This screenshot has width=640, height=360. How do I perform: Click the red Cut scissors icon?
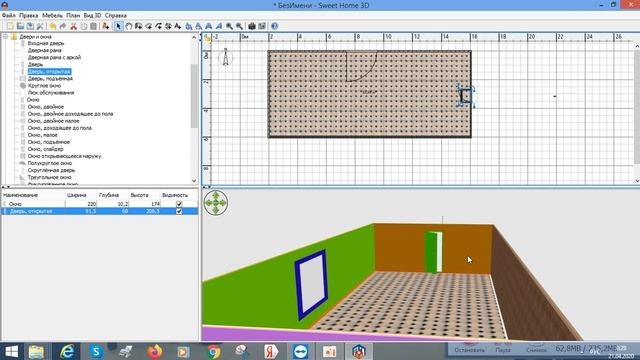pyautogui.click(x=73, y=26)
